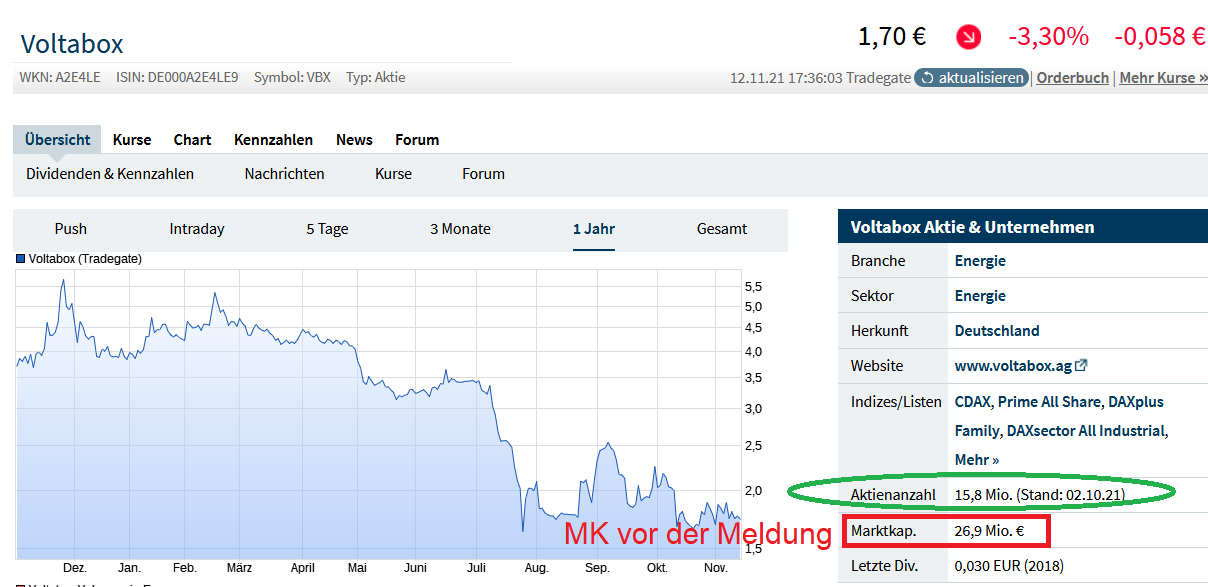Click Letzte Div. value 0,030 EUR (2018)
Image resolution: width=1208 pixels, height=587 pixels.
click(1009, 566)
